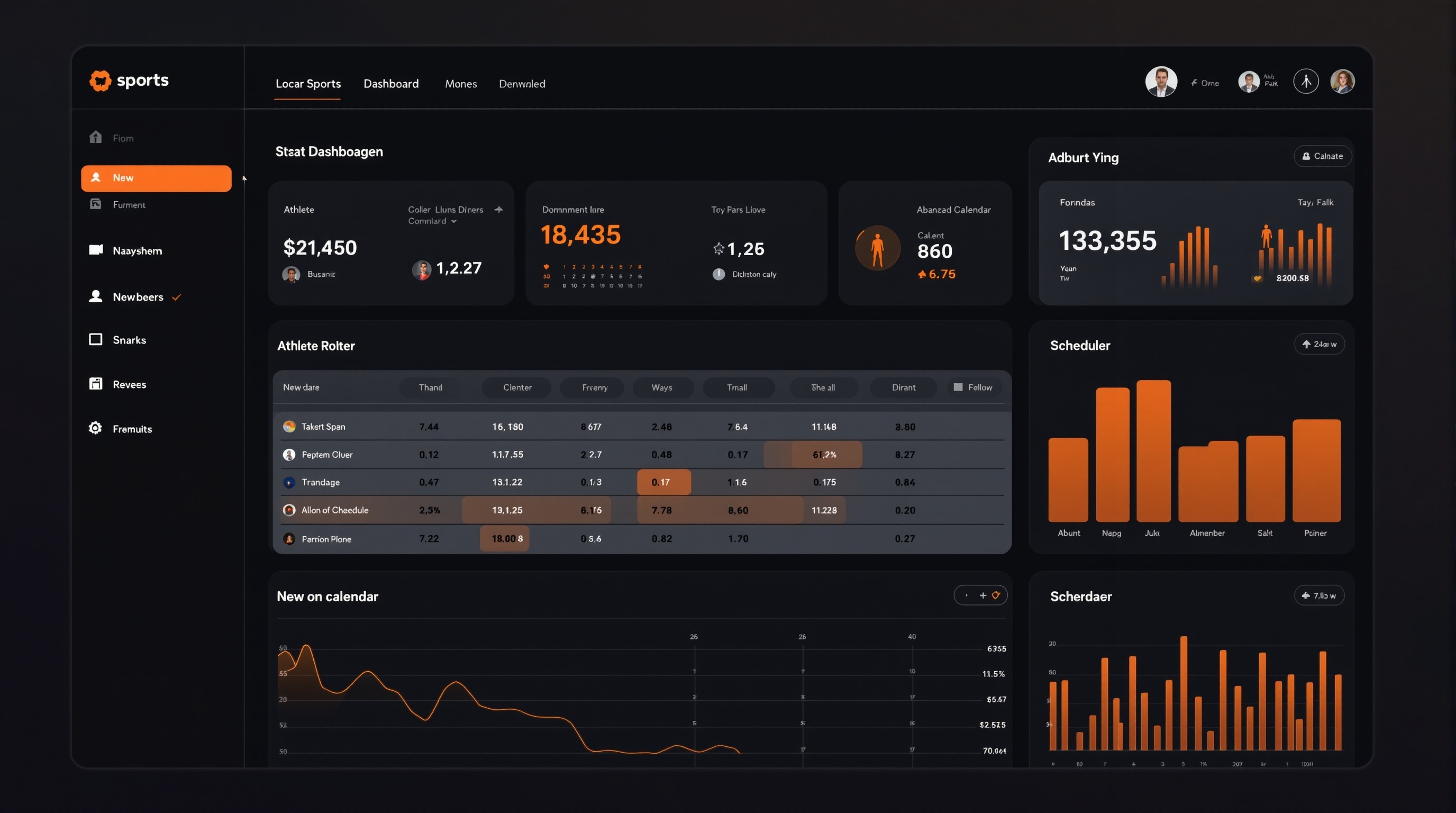The height and width of the screenshot is (813, 1456).
Task: Sort by the Dirant column header
Action: point(903,387)
